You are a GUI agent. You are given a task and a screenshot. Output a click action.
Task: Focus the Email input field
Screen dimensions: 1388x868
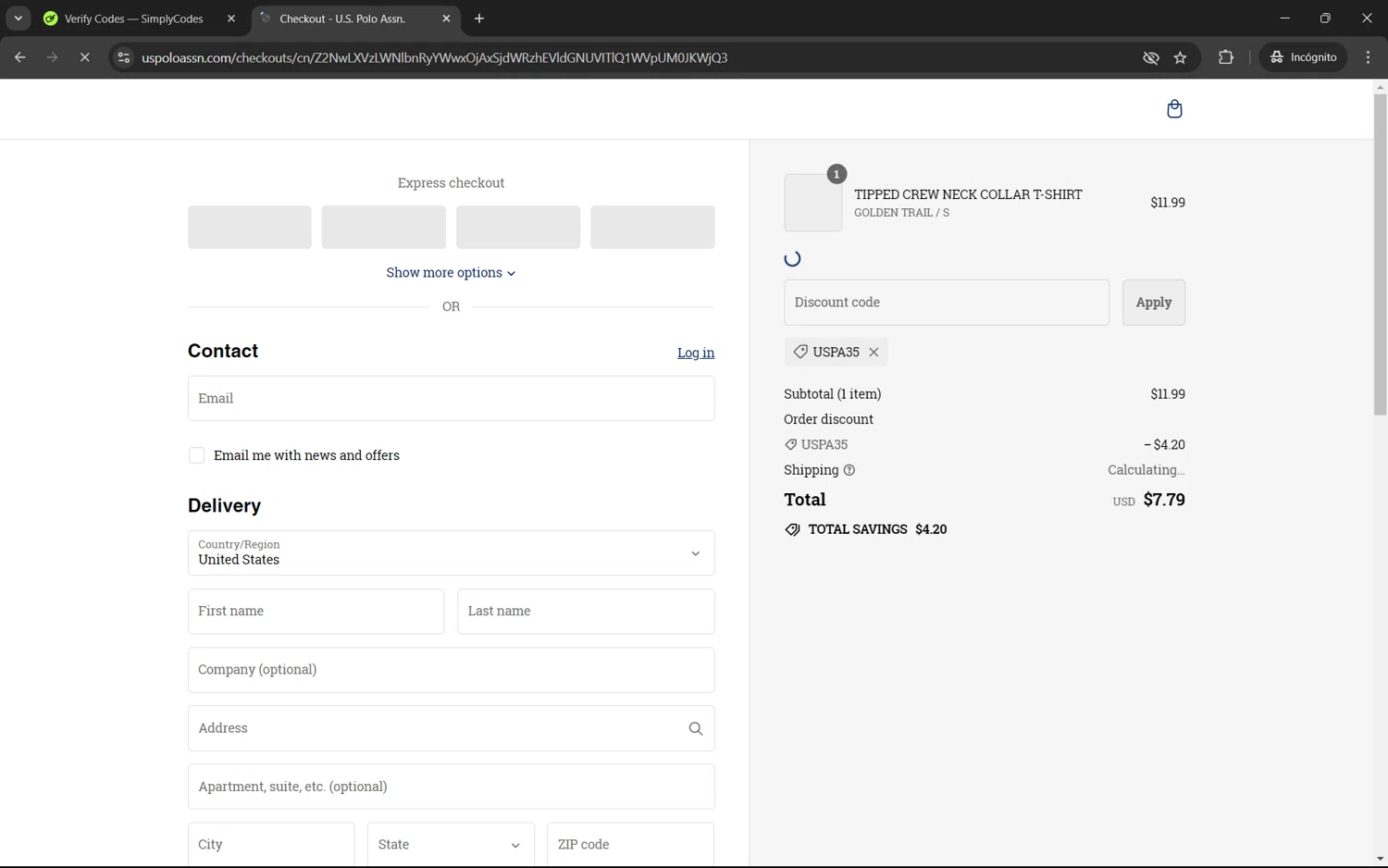click(451, 399)
